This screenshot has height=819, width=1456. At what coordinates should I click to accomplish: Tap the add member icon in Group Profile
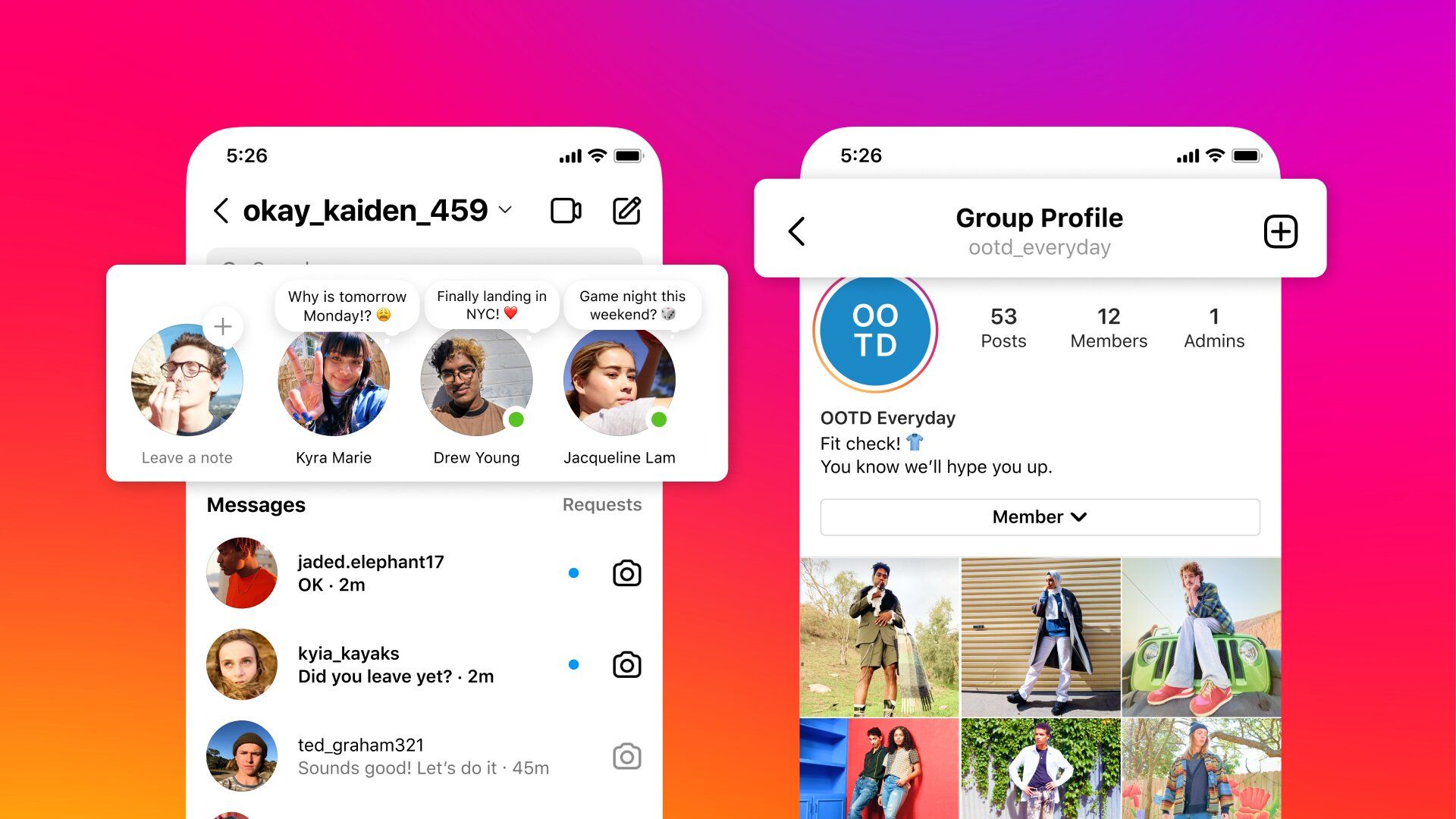pyautogui.click(x=1281, y=230)
